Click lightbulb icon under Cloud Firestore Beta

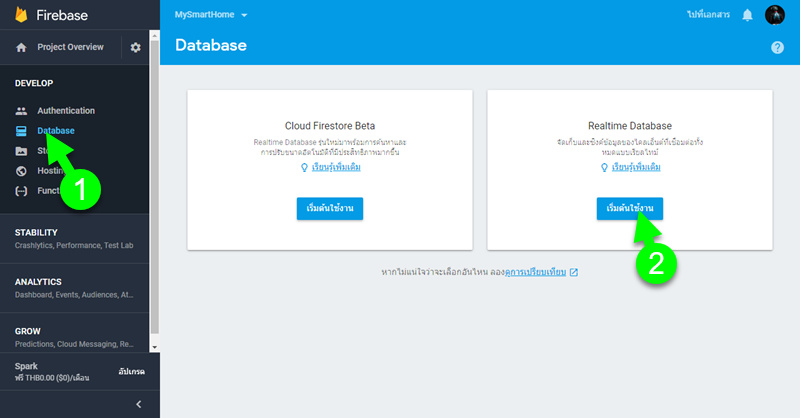click(304, 167)
